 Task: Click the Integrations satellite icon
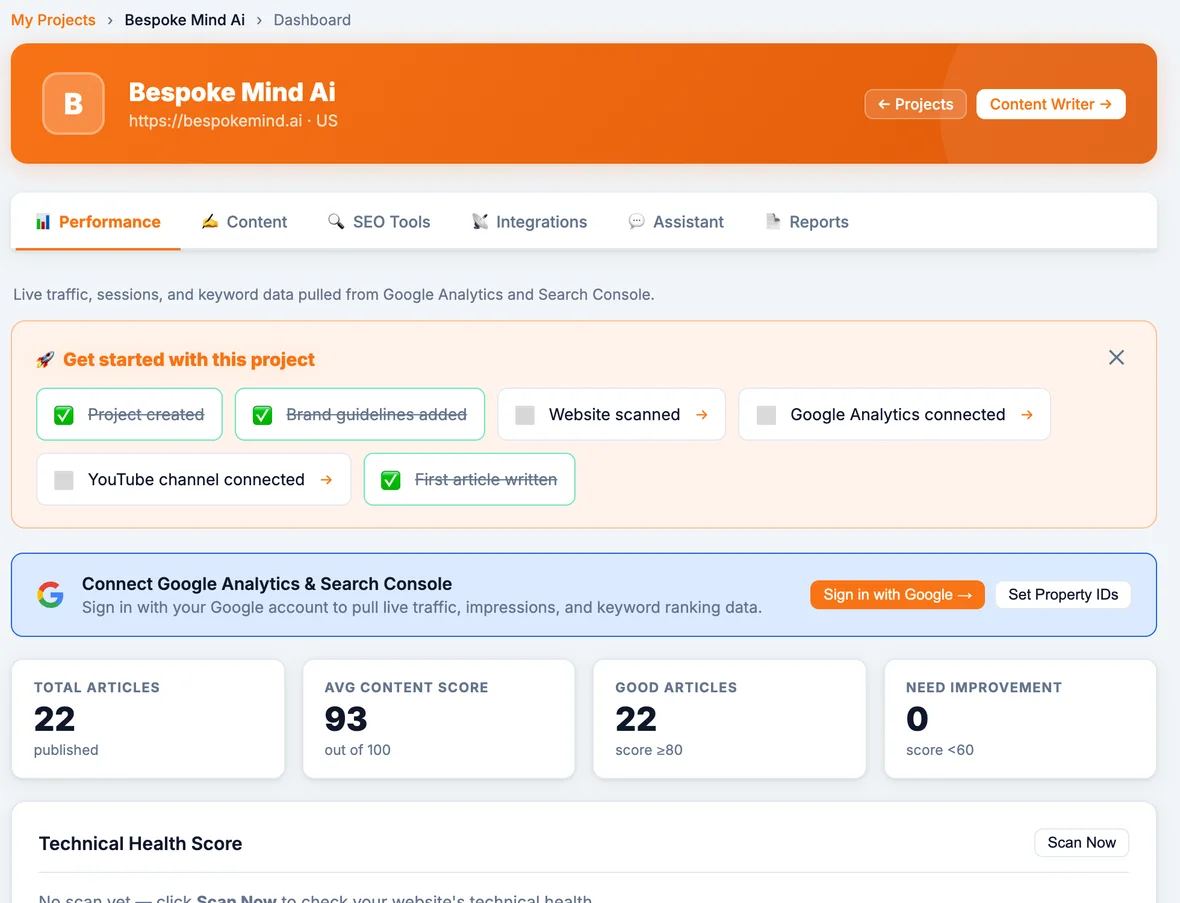click(479, 221)
